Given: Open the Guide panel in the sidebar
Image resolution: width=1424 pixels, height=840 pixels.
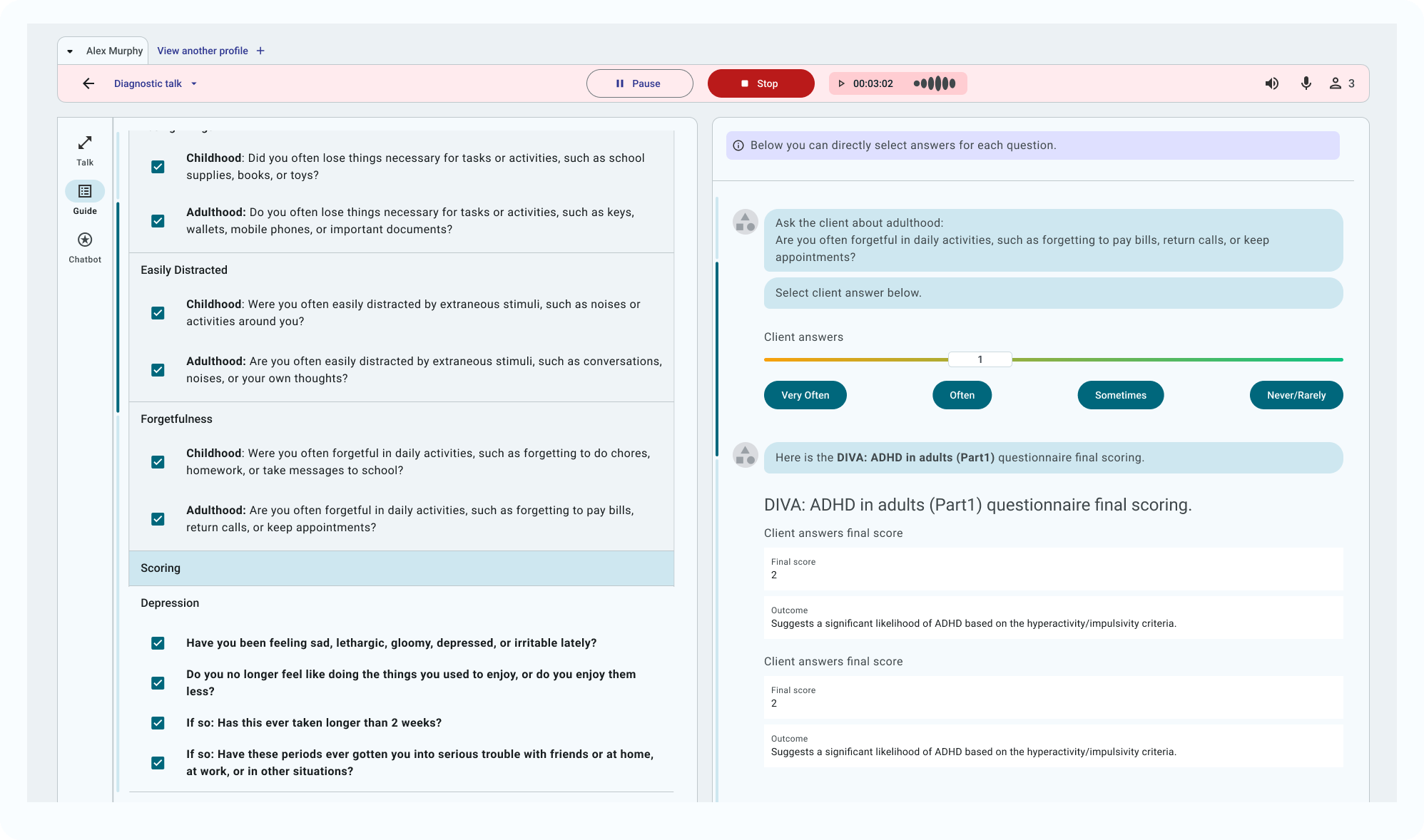Looking at the screenshot, I should coord(84,191).
